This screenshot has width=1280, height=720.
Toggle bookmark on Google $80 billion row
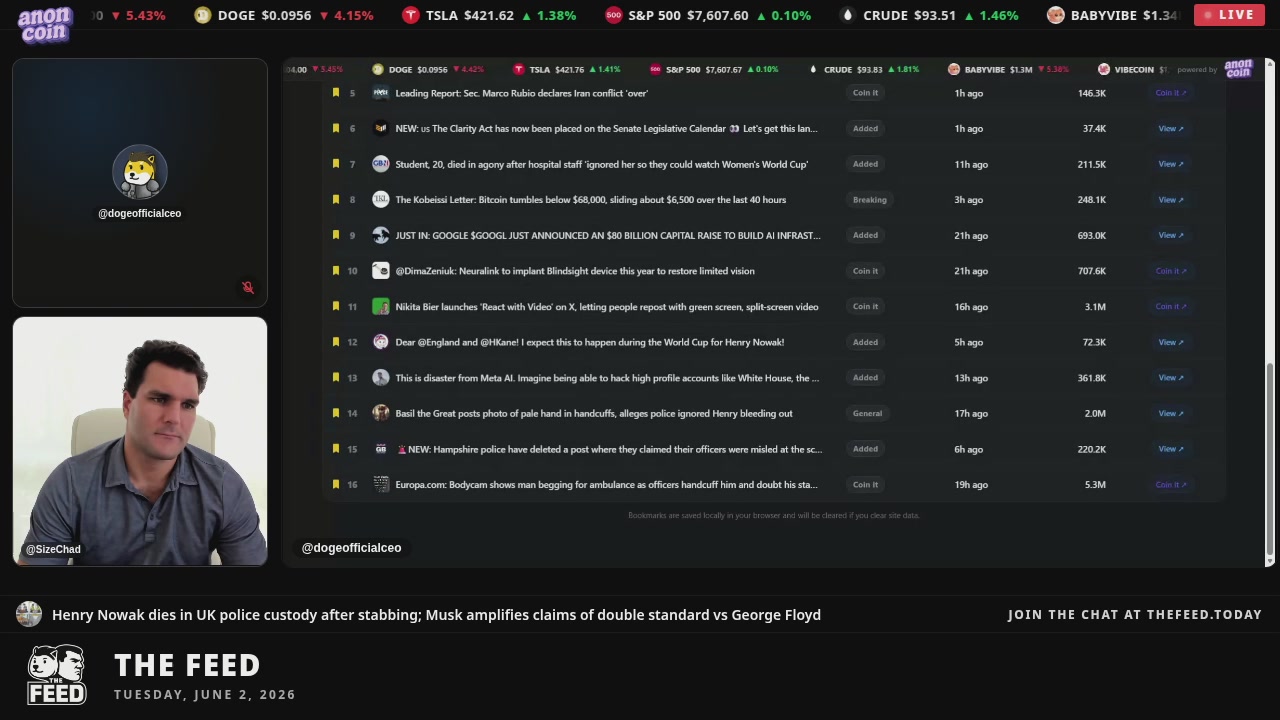[x=336, y=235]
